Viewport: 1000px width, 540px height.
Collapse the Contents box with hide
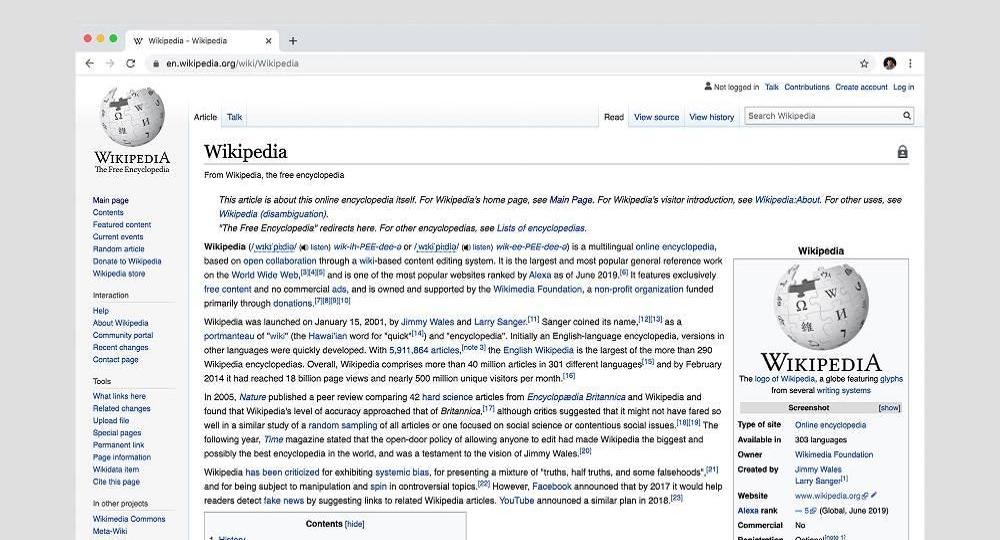(355, 524)
